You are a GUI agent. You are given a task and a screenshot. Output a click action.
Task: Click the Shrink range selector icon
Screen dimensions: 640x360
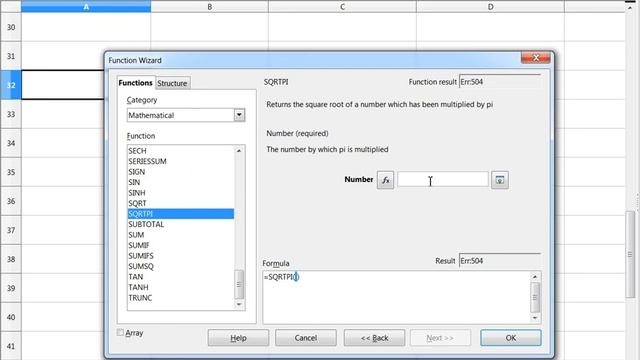500,180
